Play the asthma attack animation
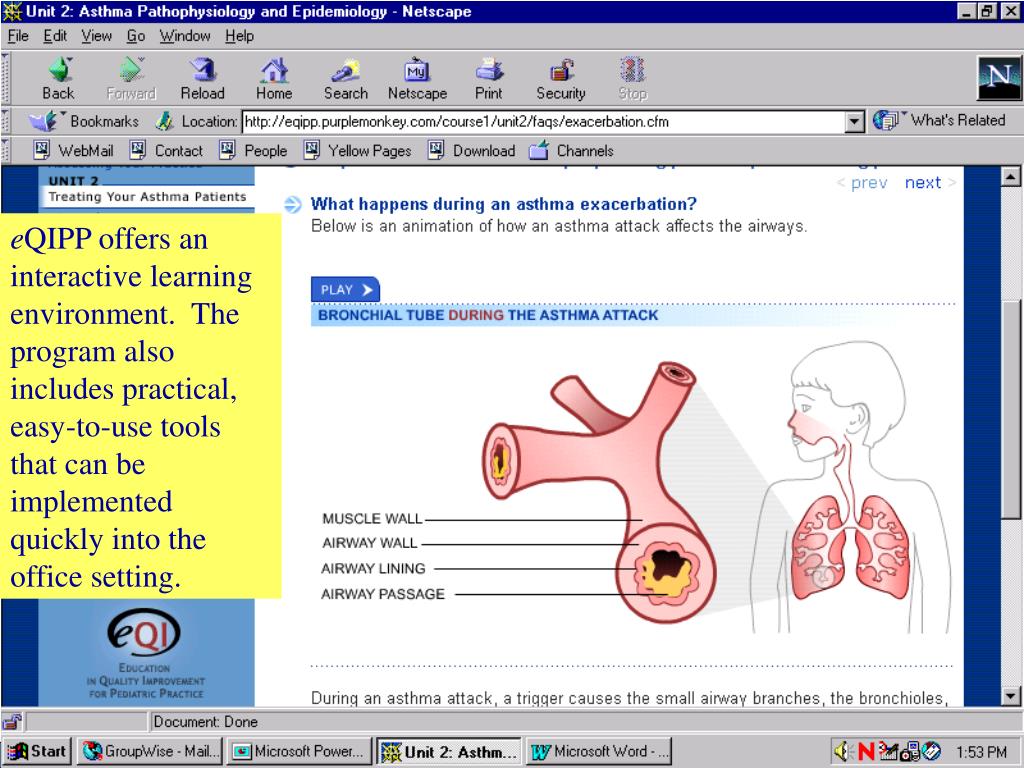1024x768 pixels. pyautogui.click(x=345, y=289)
